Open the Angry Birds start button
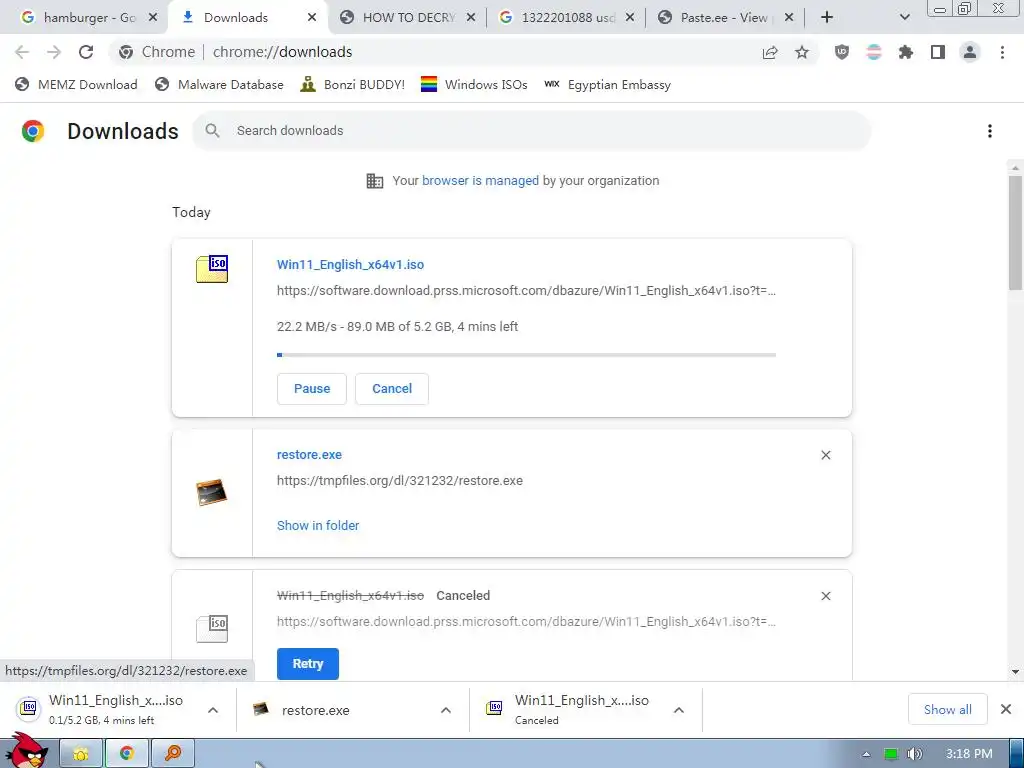1024x768 pixels. tap(26, 751)
